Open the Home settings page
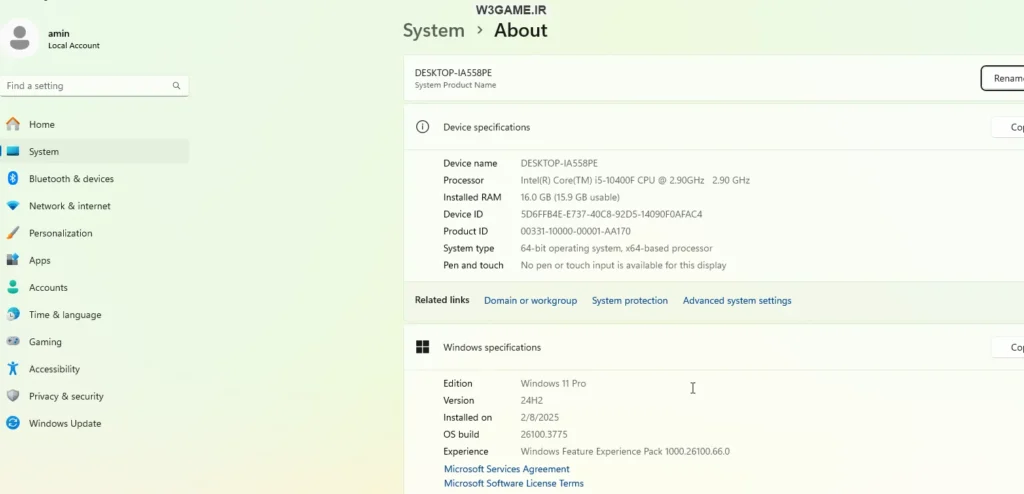 pyautogui.click(x=95, y=124)
